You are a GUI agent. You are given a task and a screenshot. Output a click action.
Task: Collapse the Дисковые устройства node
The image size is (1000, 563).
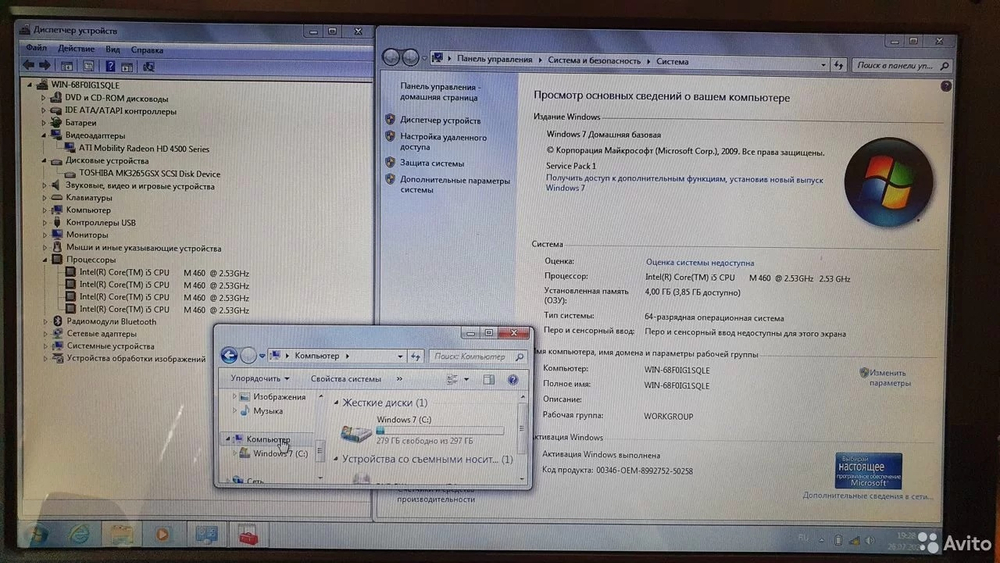pyautogui.click(x=44, y=161)
